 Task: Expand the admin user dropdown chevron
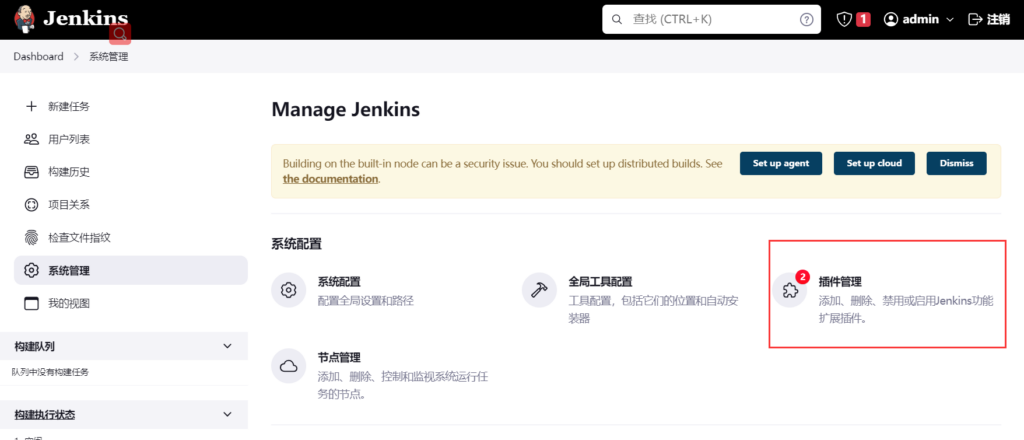coord(950,20)
